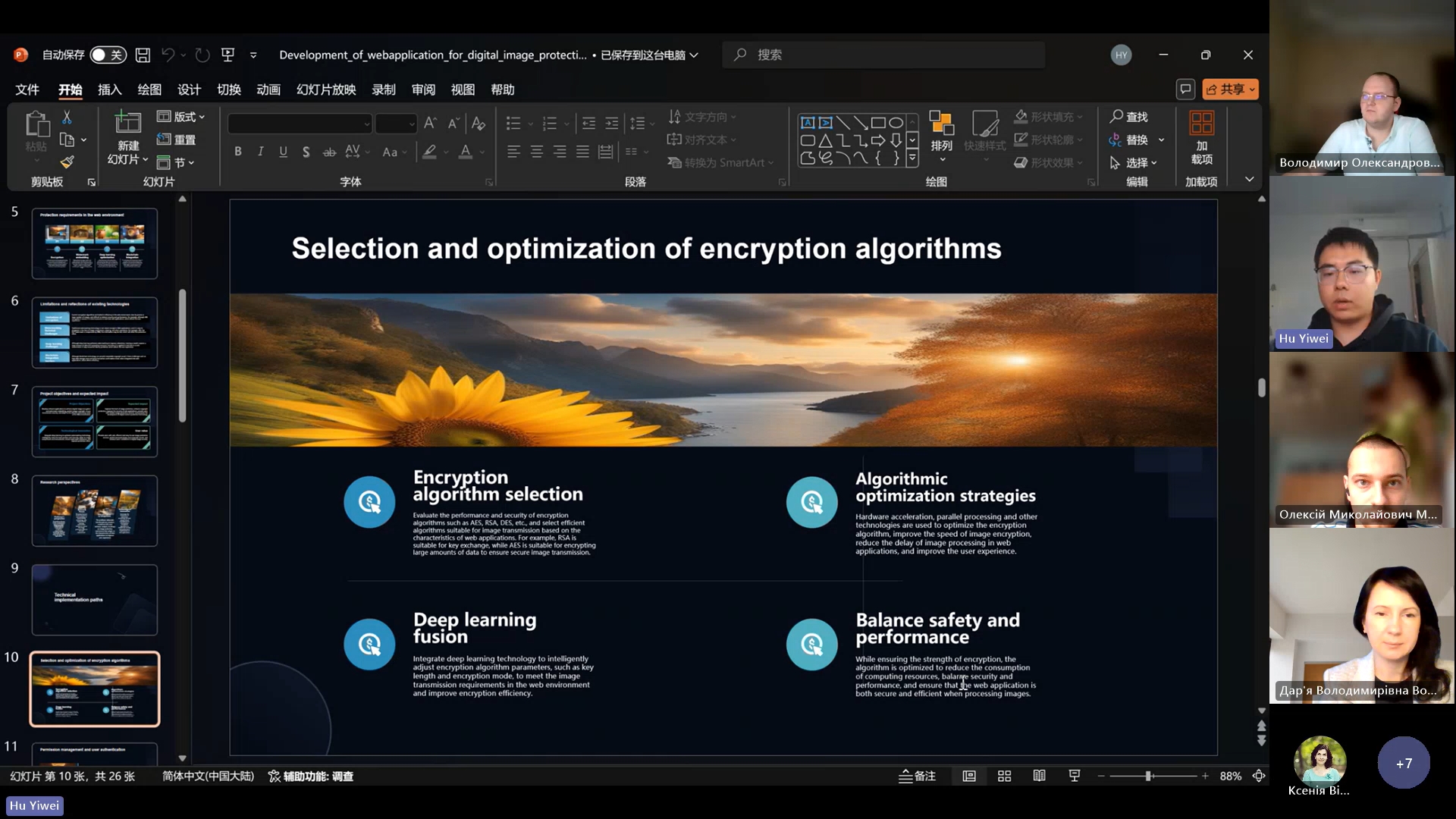Toggle bold text formatting
This screenshot has width=1456, height=819.
pos(238,152)
